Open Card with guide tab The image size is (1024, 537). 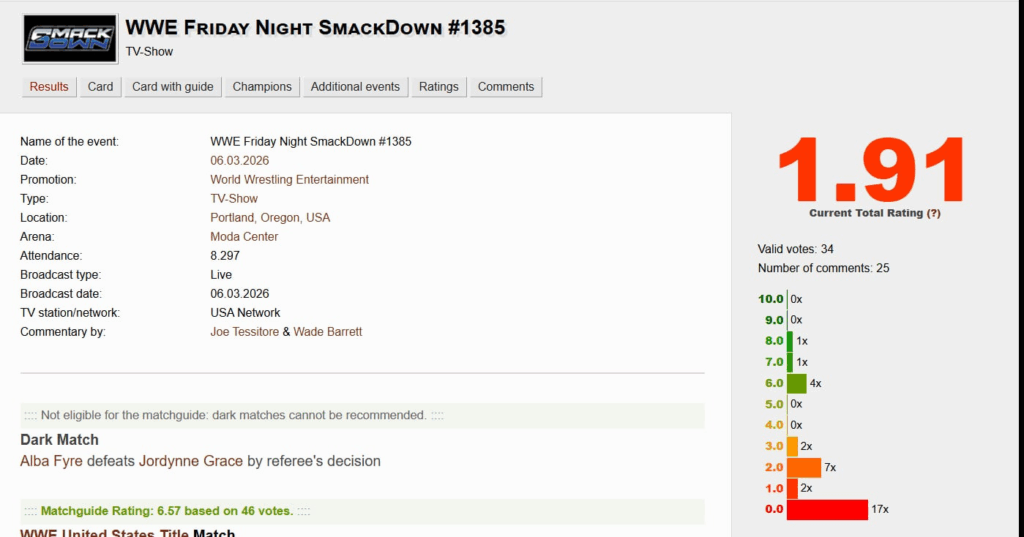coord(173,87)
